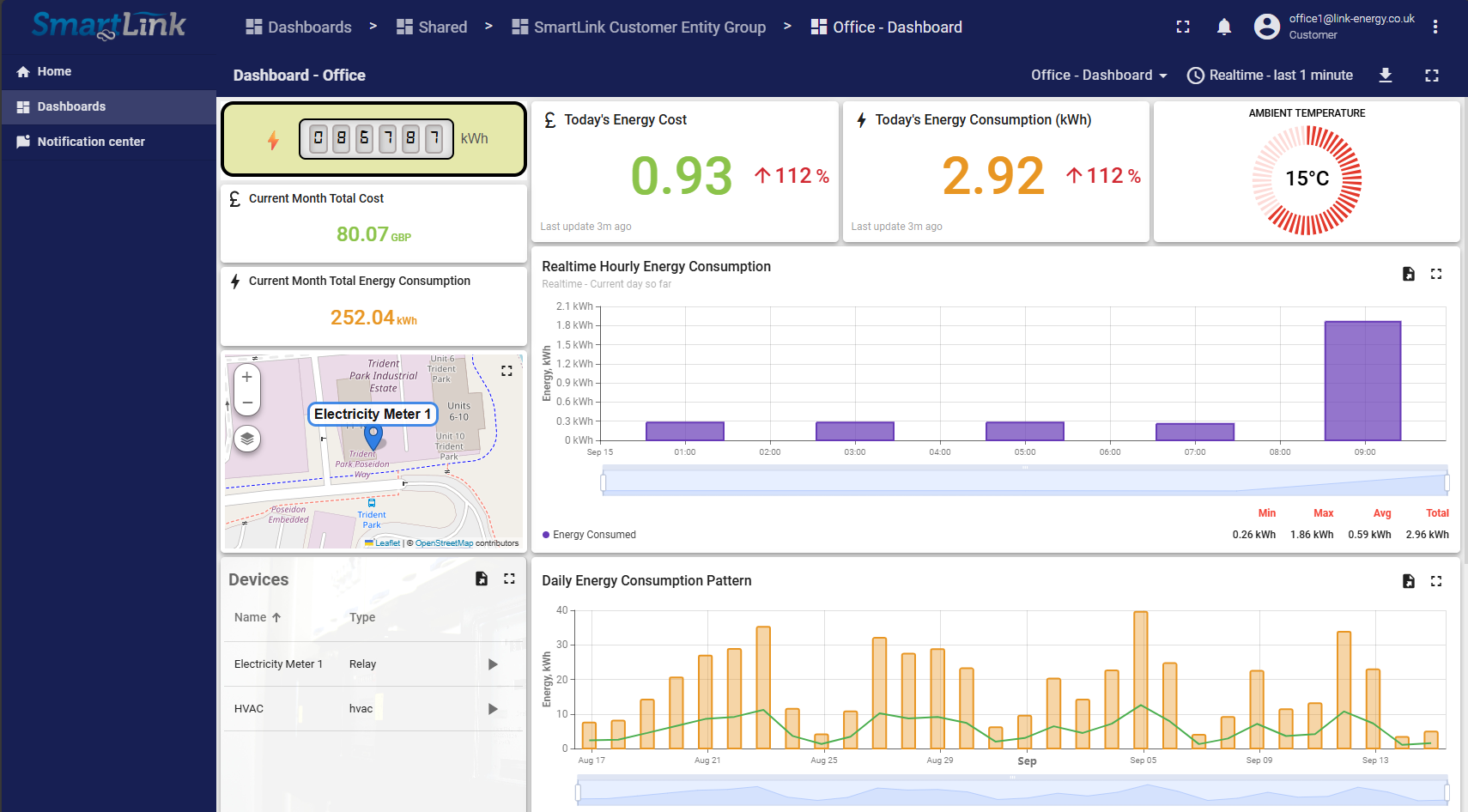
Task: Select Dashboards in the sidebar
Action: point(108,106)
